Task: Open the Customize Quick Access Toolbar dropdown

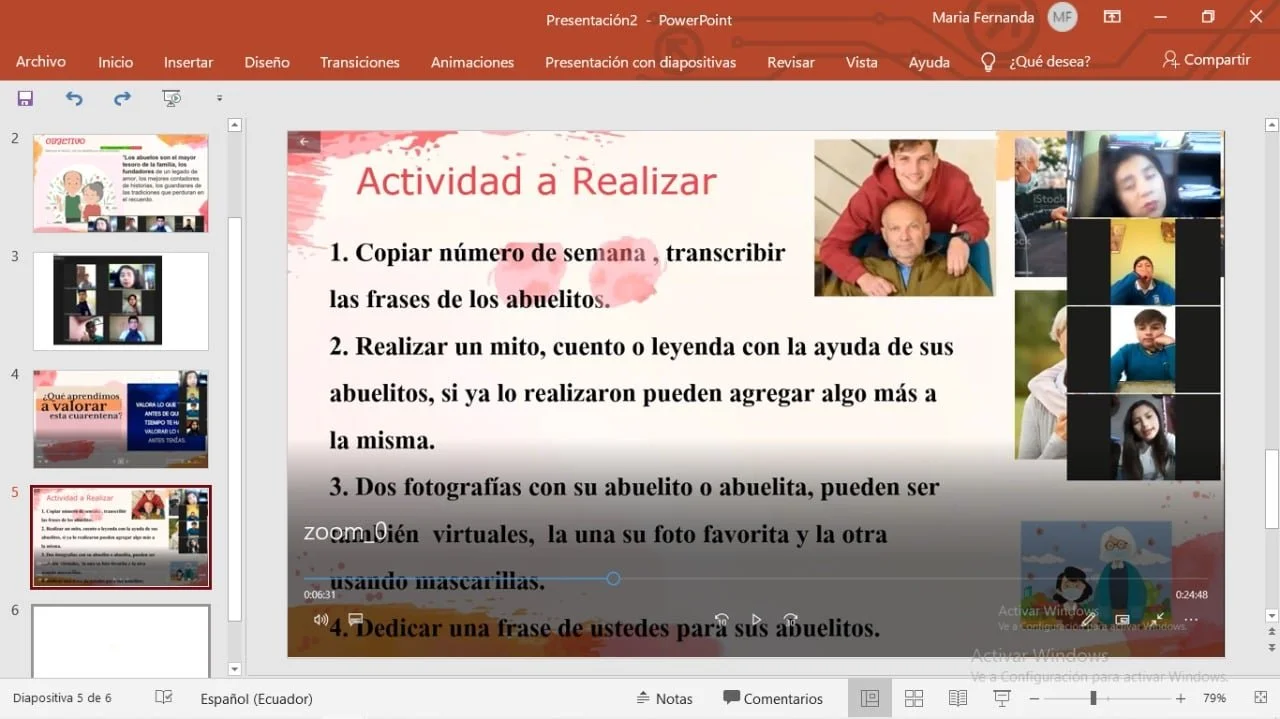Action: tap(219, 98)
